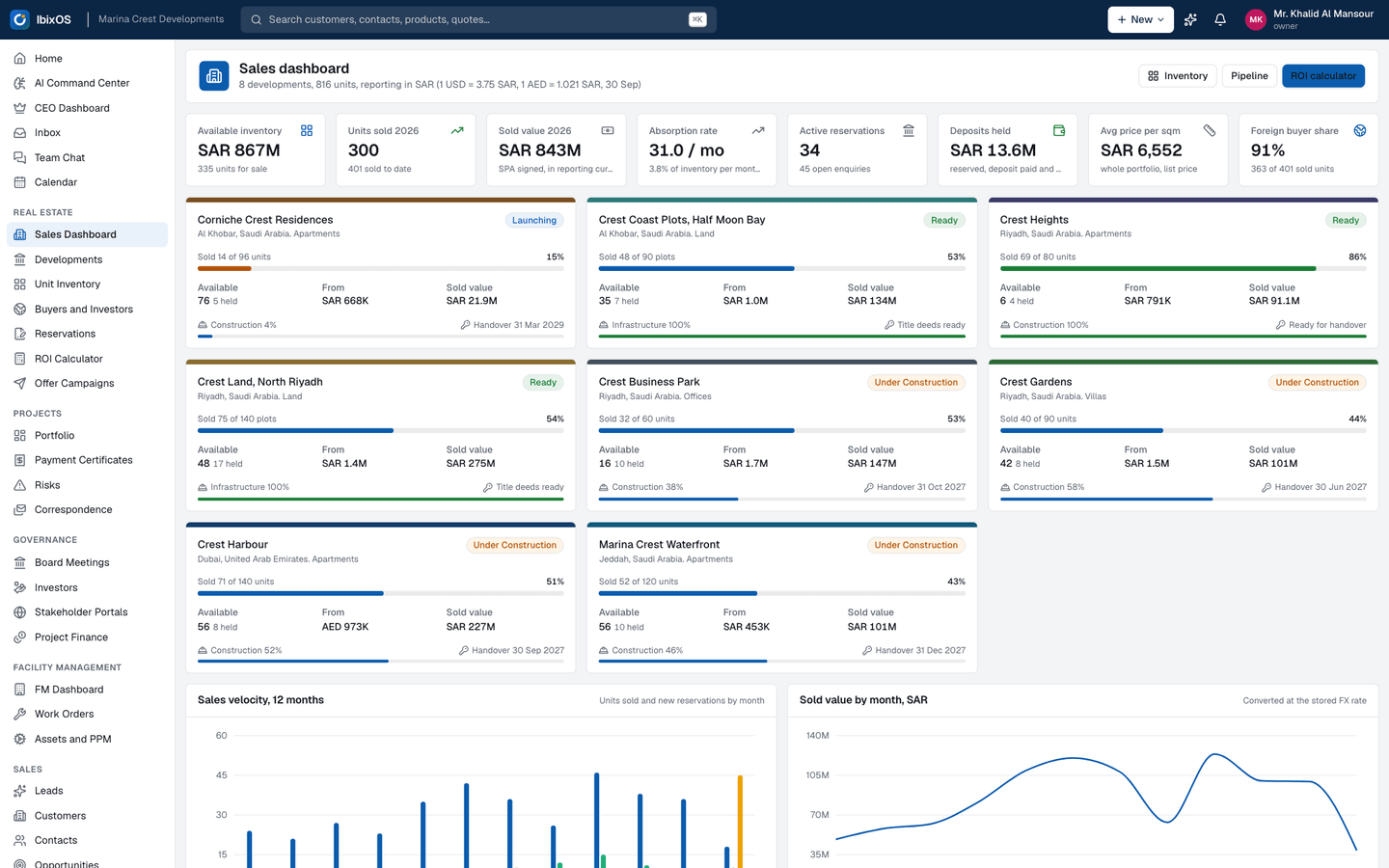Image resolution: width=1389 pixels, height=868 pixels.
Task: Click the Crest Gardens sold progress bar
Action: [x=1184, y=431]
